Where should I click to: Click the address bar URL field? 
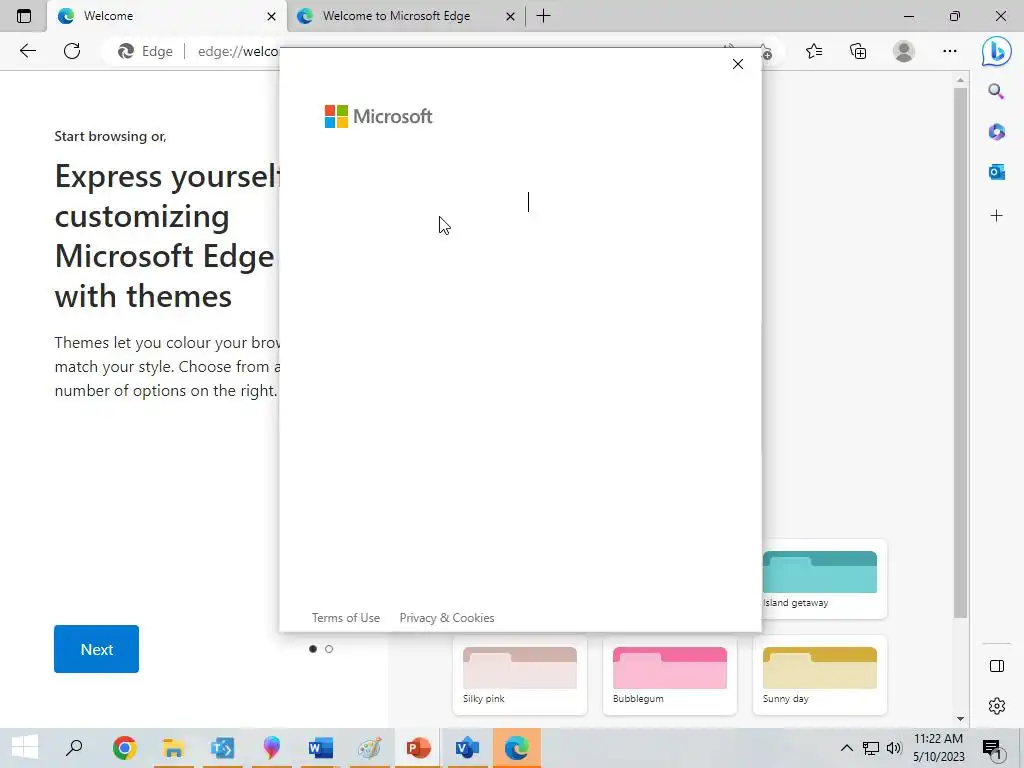[x=238, y=52]
